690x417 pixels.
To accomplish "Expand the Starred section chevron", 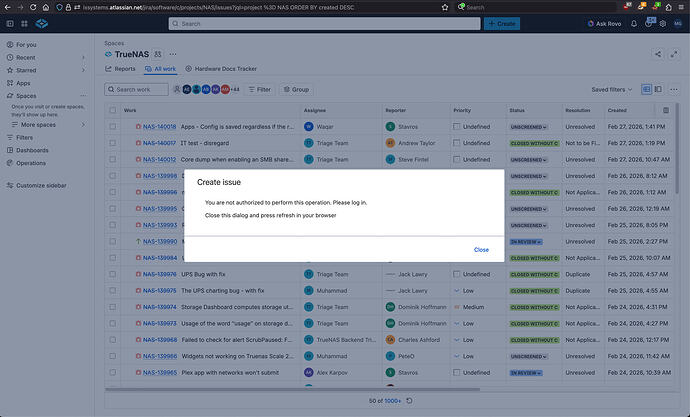I will (83, 70).
